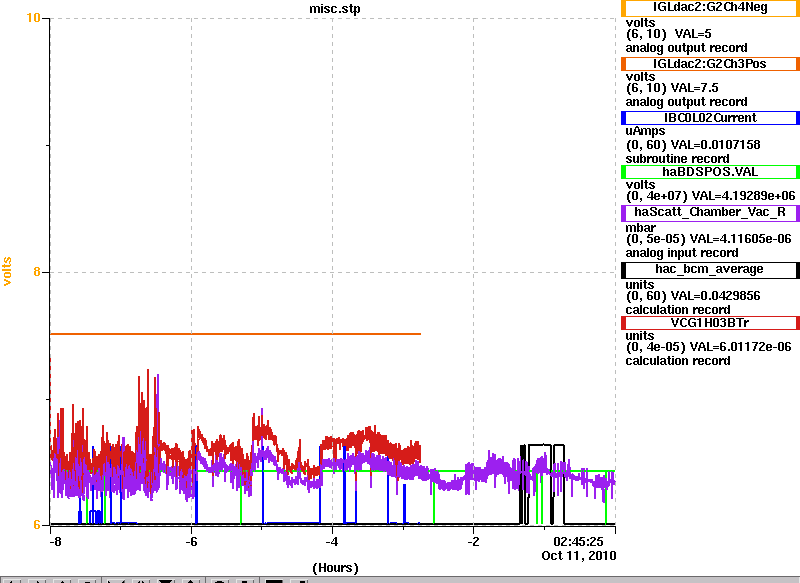Click the x-axis tick label -2

473,542
